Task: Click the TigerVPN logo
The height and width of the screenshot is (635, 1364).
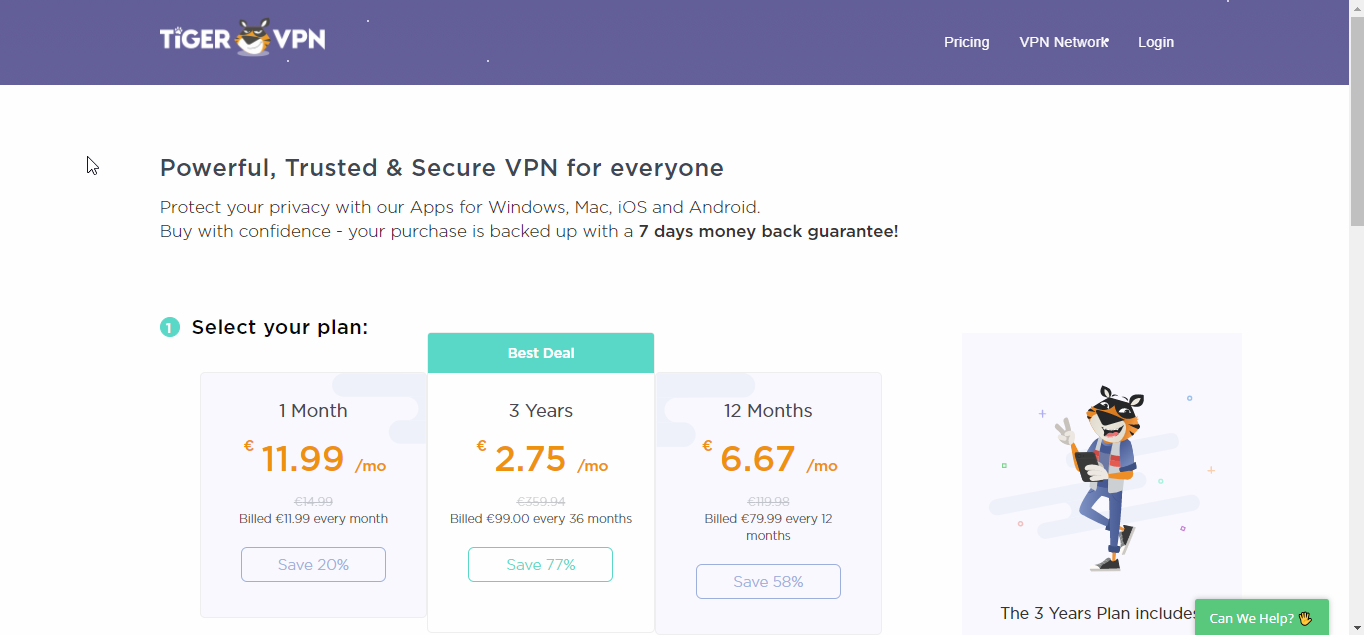Action: coord(243,39)
